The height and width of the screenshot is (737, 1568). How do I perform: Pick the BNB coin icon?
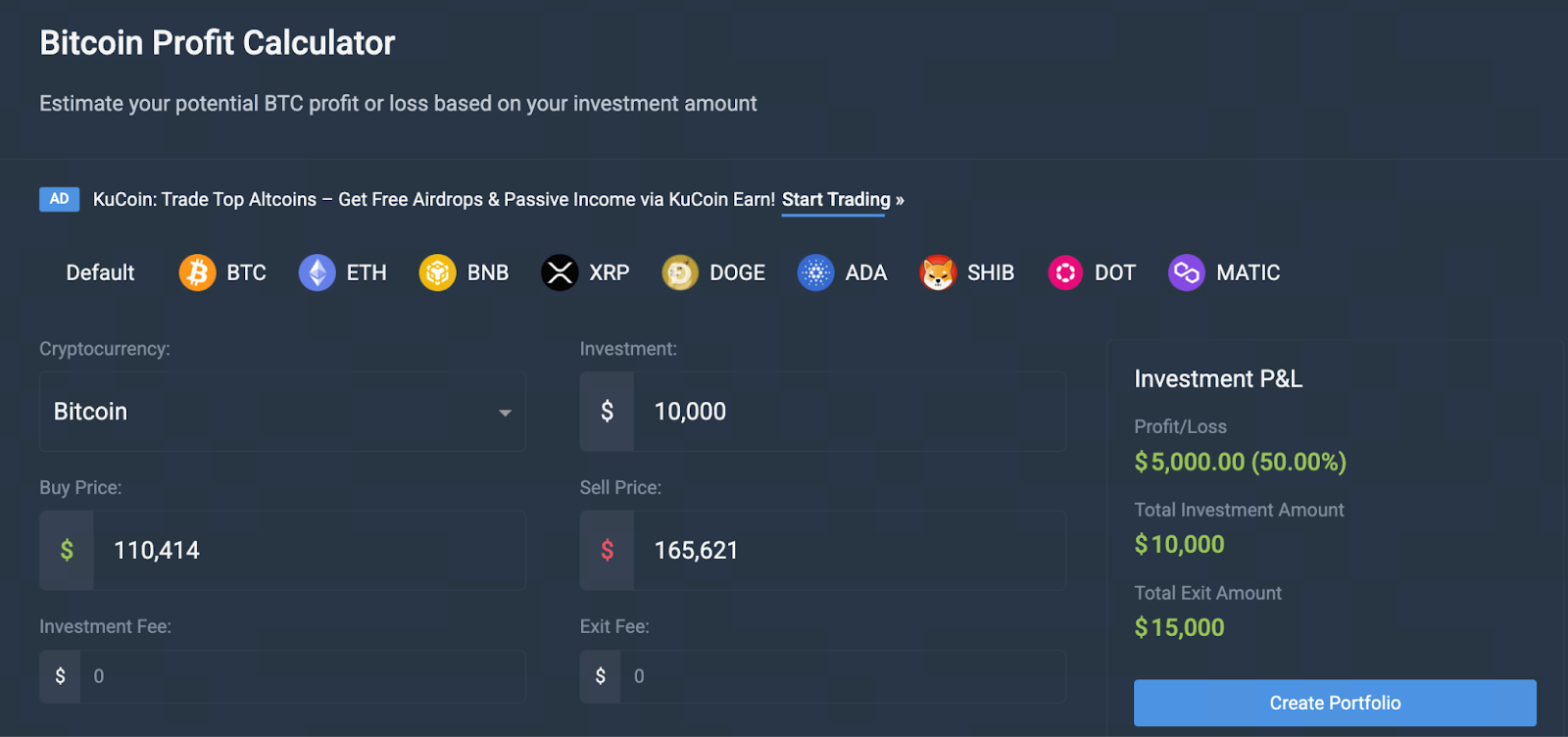pyautogui.click(x=437, y=272)
